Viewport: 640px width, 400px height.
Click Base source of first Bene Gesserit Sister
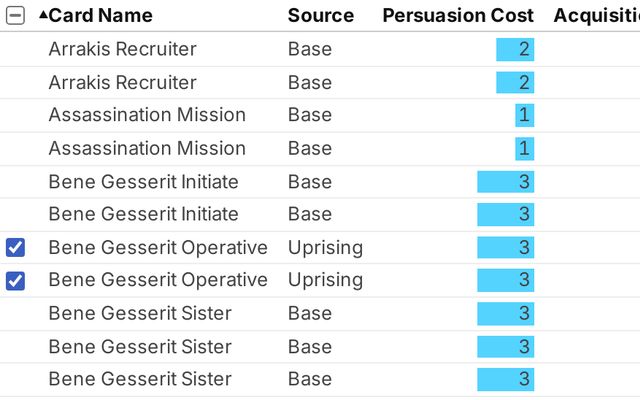309,313
